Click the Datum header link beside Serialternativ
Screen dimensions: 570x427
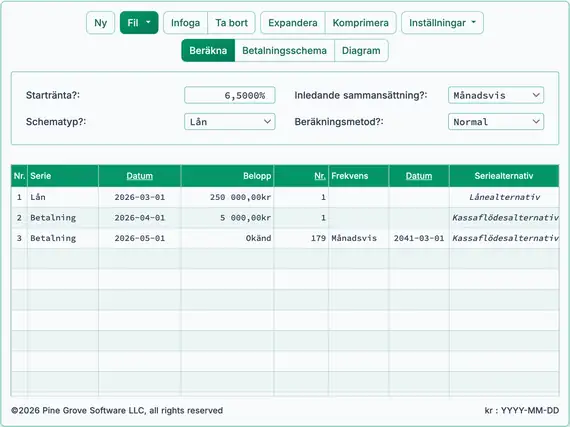click(419, 176)
